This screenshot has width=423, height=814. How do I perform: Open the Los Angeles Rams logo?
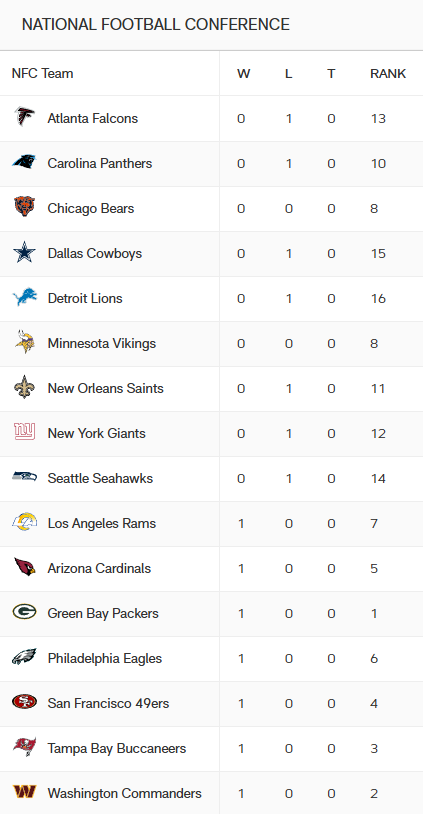(x=24, y=523)
